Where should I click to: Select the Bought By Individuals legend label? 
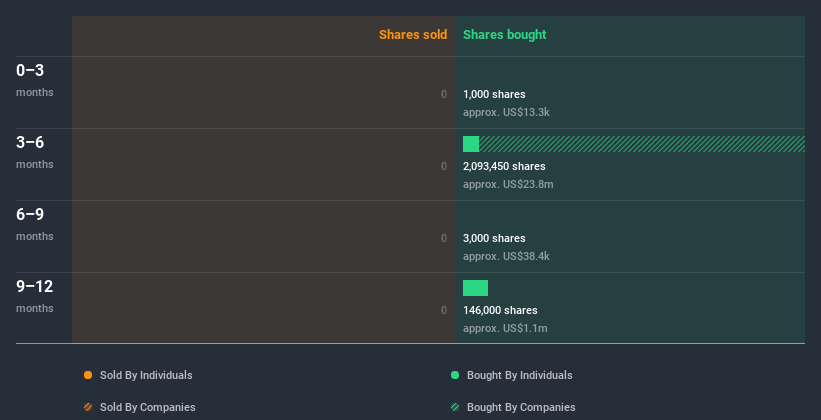(519, 375)
